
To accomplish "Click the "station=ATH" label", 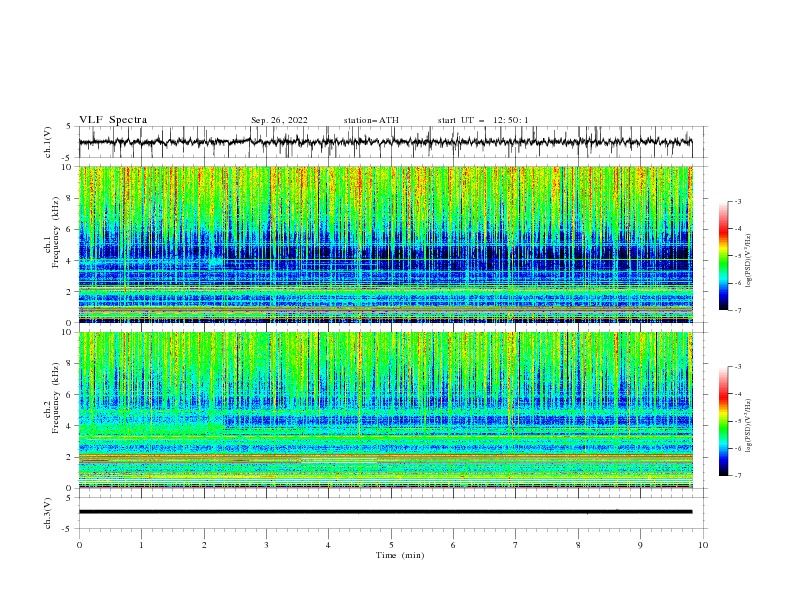I will click(x=371, y=120).
